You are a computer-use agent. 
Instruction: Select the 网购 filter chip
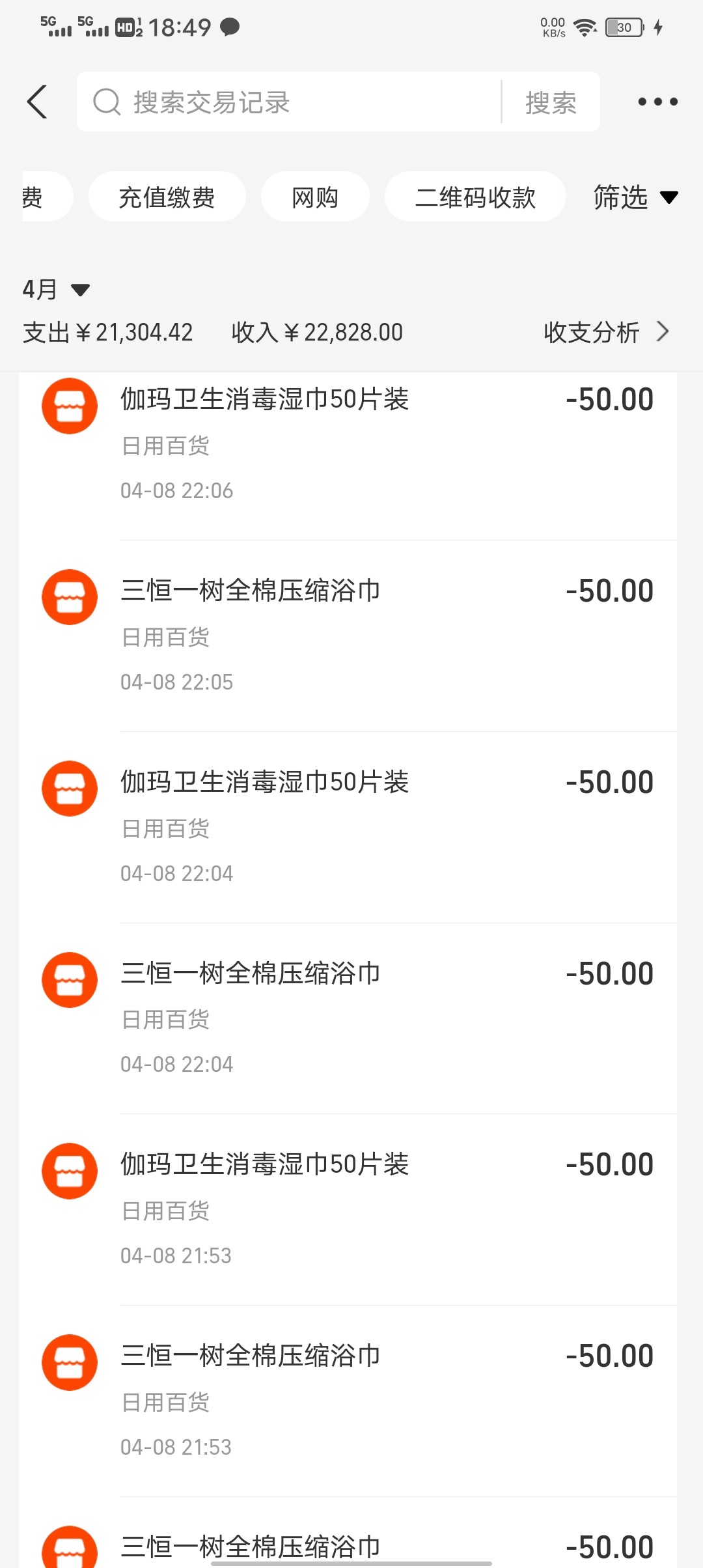pyautogui.click(x=315, y=197)
